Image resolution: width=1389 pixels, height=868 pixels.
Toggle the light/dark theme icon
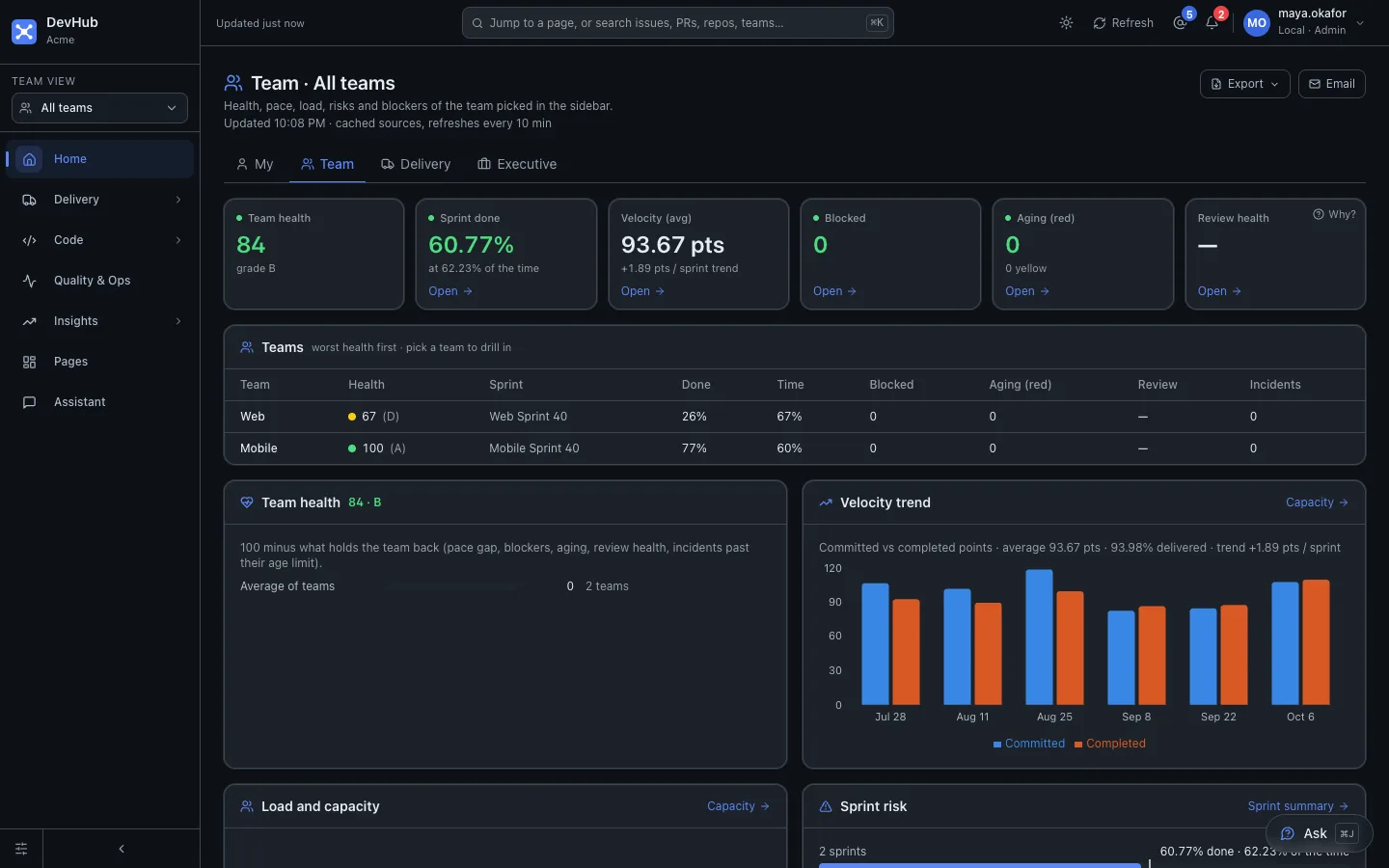click(1066, 23)
